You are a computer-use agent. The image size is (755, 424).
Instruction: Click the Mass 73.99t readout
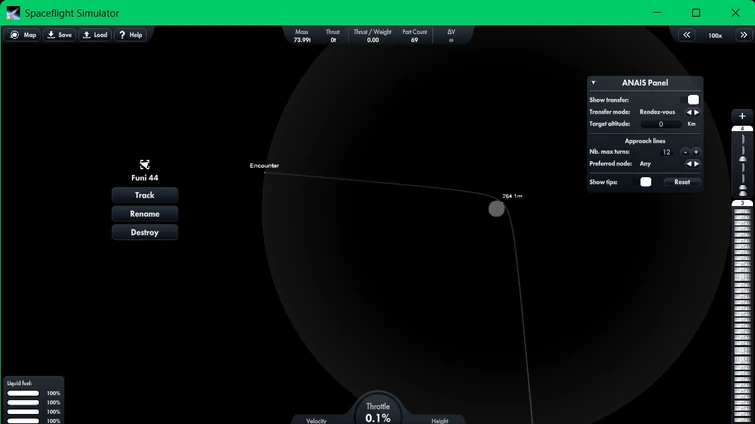(302, 36)
